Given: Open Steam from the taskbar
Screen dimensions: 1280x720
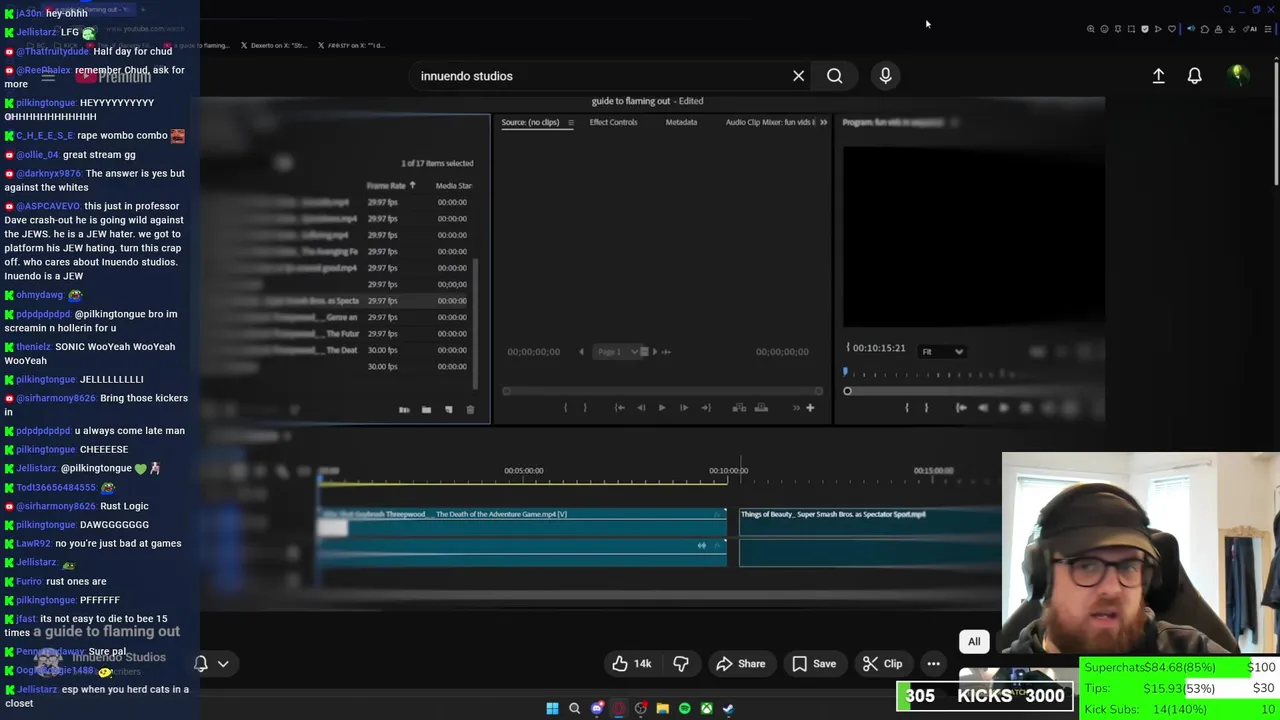Looking at the screenshot, I should [728, 708].
